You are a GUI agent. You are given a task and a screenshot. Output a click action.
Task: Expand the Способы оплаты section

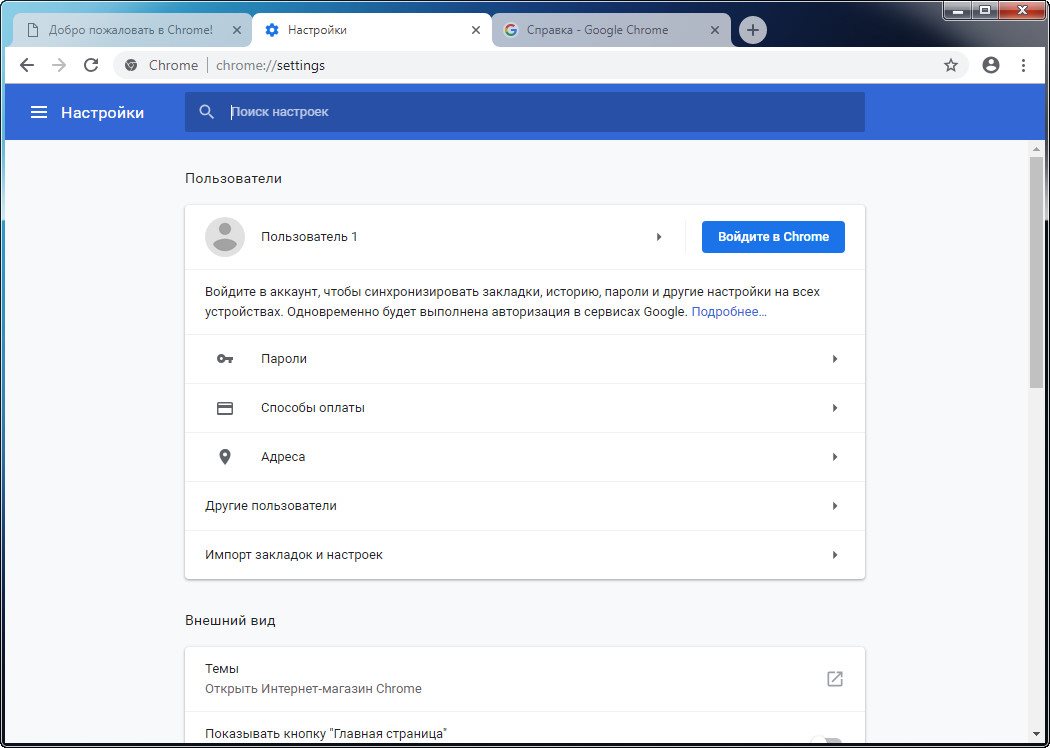pos(834,408)
